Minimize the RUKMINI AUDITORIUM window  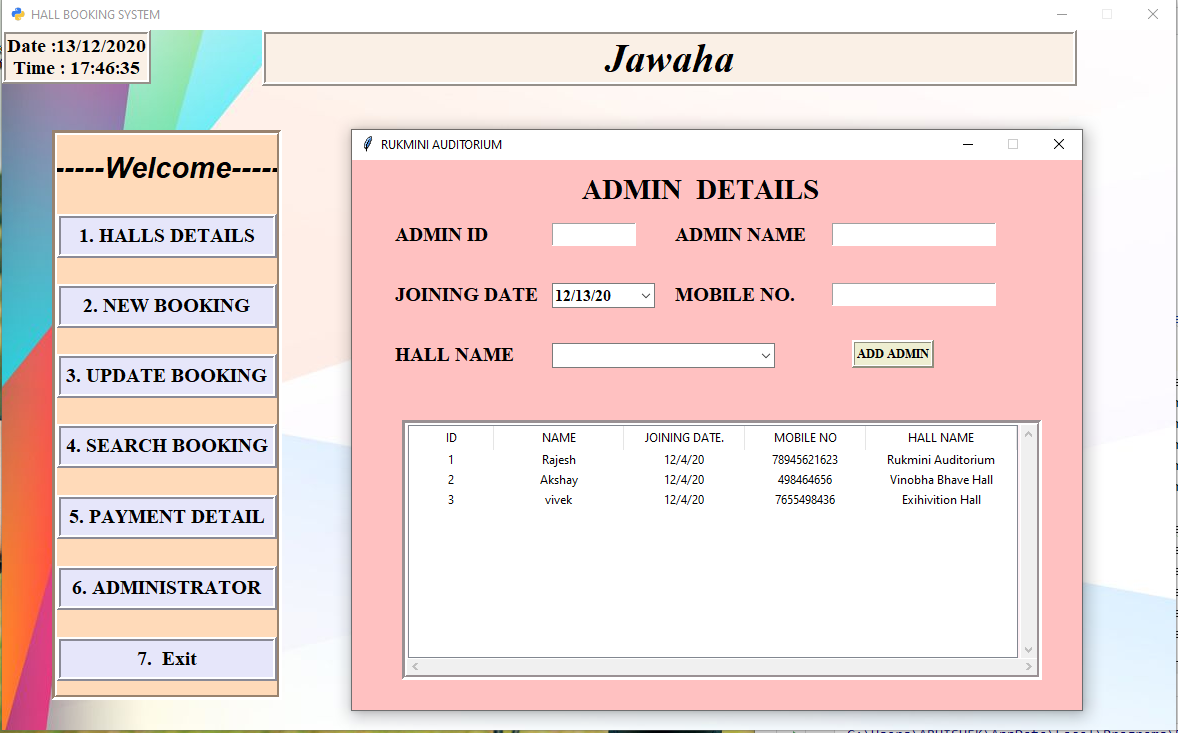[968, 144]
